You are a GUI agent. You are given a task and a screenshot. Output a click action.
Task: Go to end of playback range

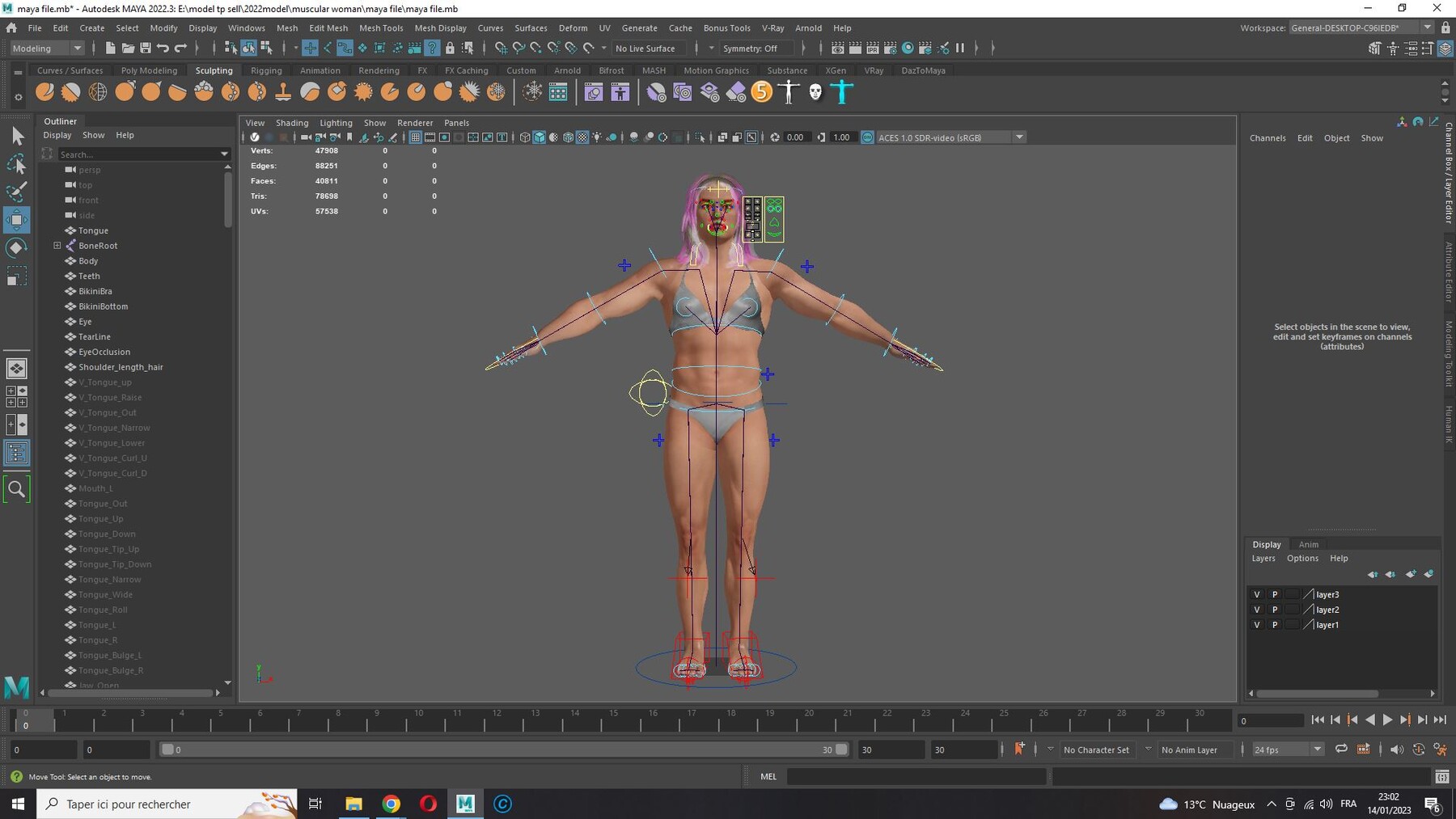pyautogui.click(x=1440, y=720)
